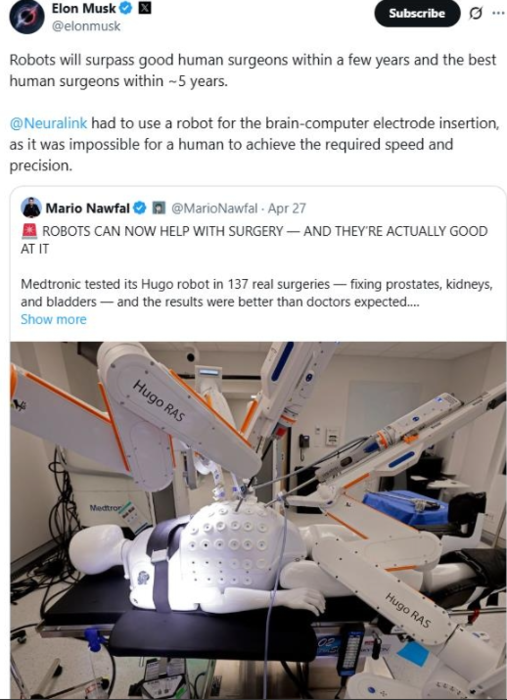Subscribe to Elon Musk

(x=417, y=13)
